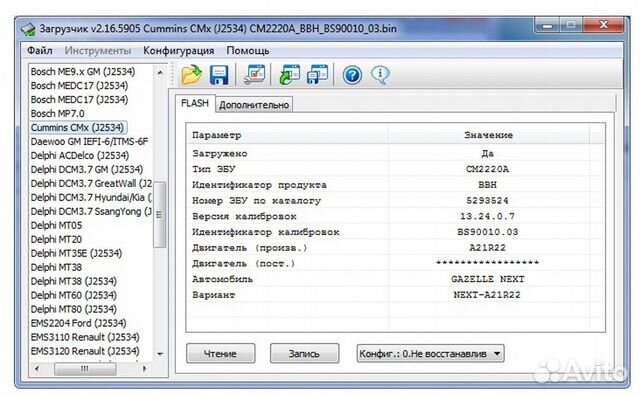Click the Чтение button
Image resolution: width=640 pixels, height=397 pixels.
tap(220, 353)
